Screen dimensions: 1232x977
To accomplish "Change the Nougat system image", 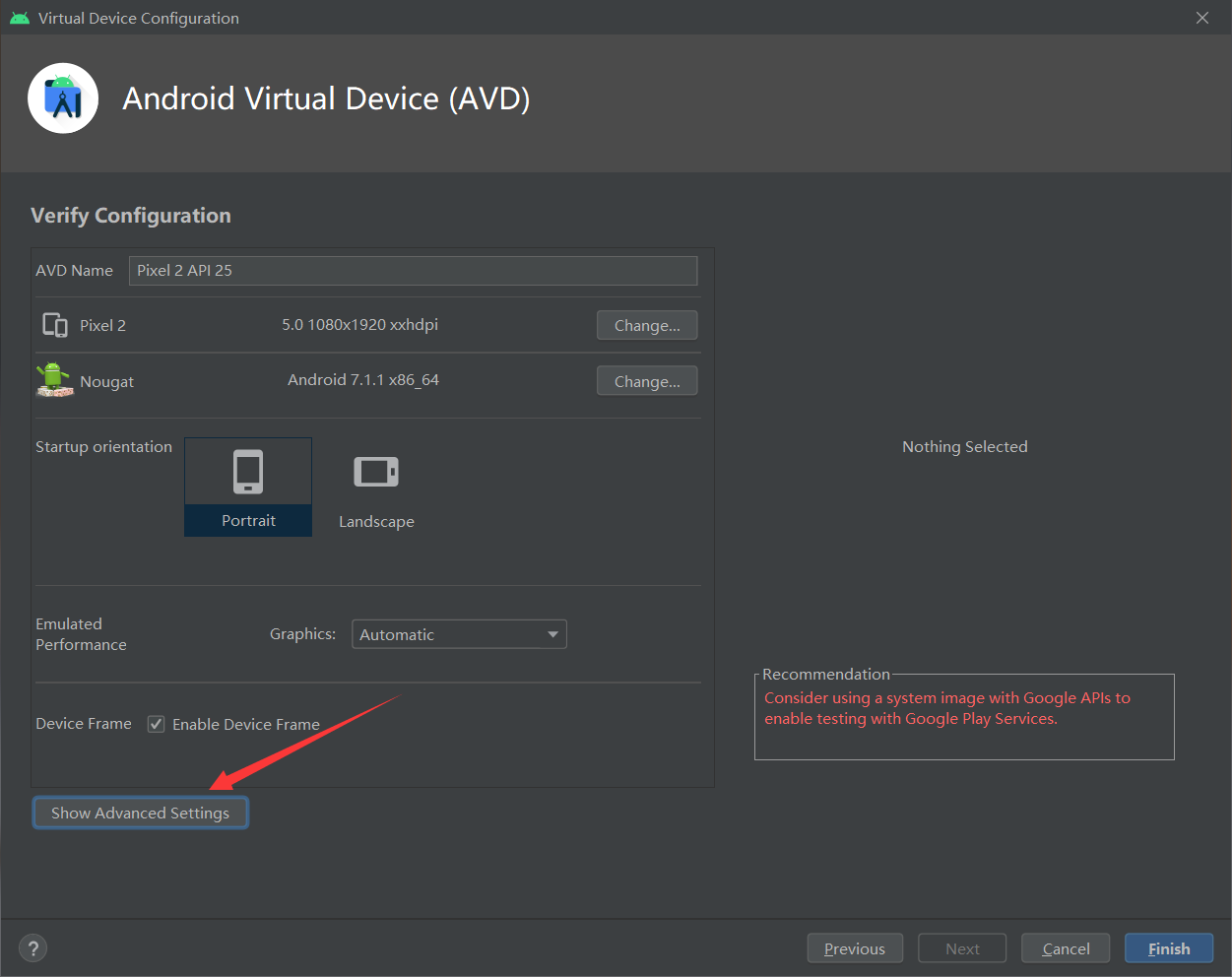I will tap(647, 381).
